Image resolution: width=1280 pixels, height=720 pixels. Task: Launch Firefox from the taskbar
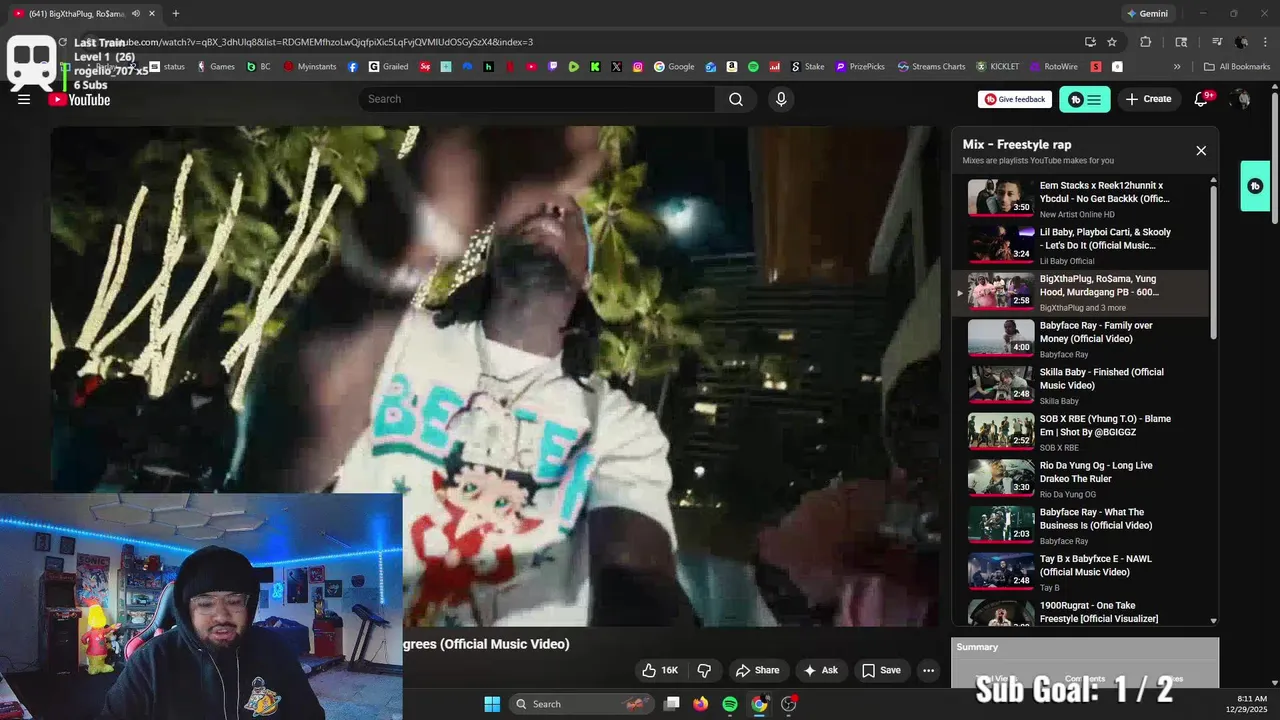pos(700,704)
